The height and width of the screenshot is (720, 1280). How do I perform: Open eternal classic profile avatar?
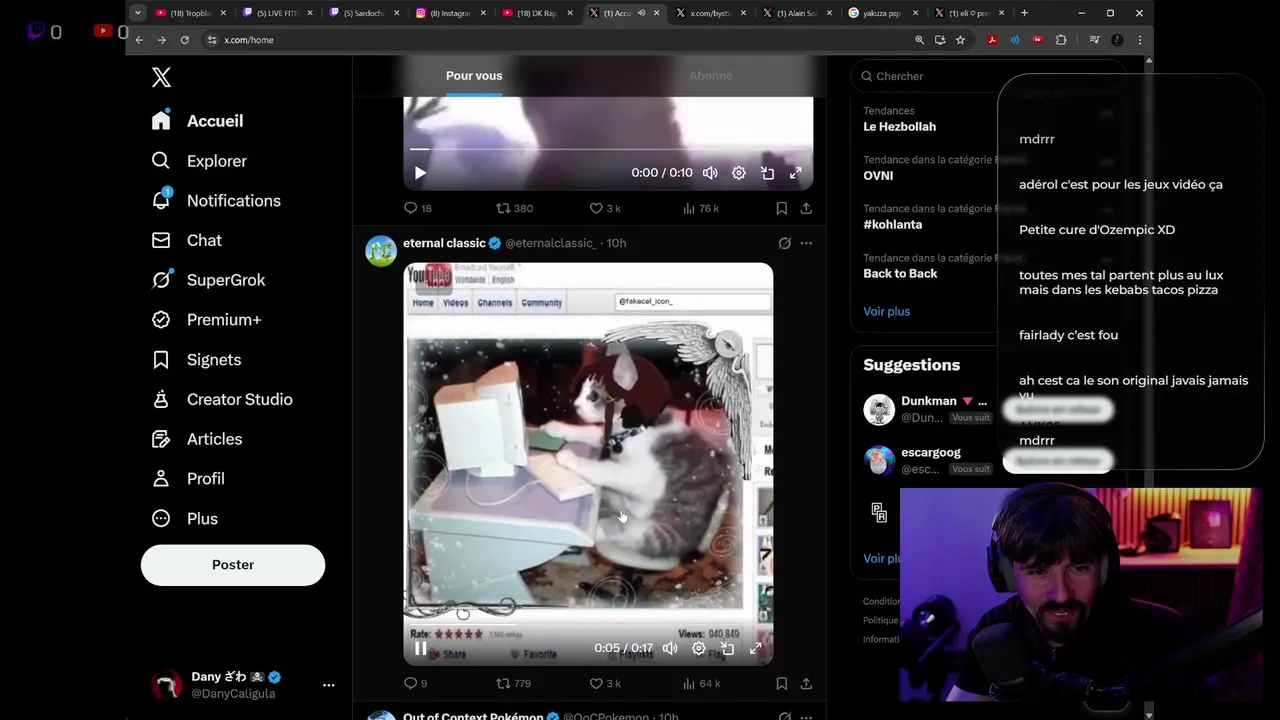tap(381, 251)
